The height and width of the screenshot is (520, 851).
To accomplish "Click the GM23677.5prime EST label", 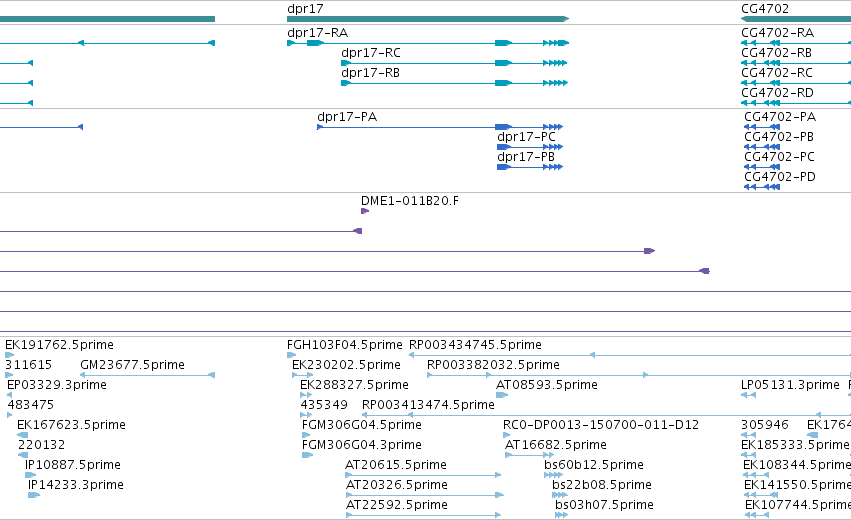I will tap(132, 365).
